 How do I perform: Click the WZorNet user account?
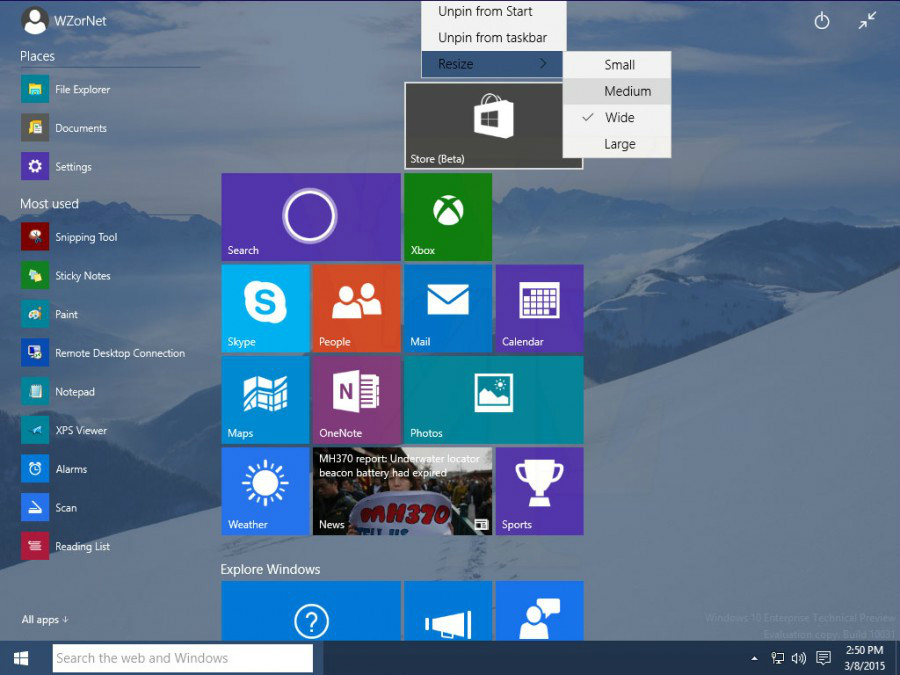[x=64, y=20]
